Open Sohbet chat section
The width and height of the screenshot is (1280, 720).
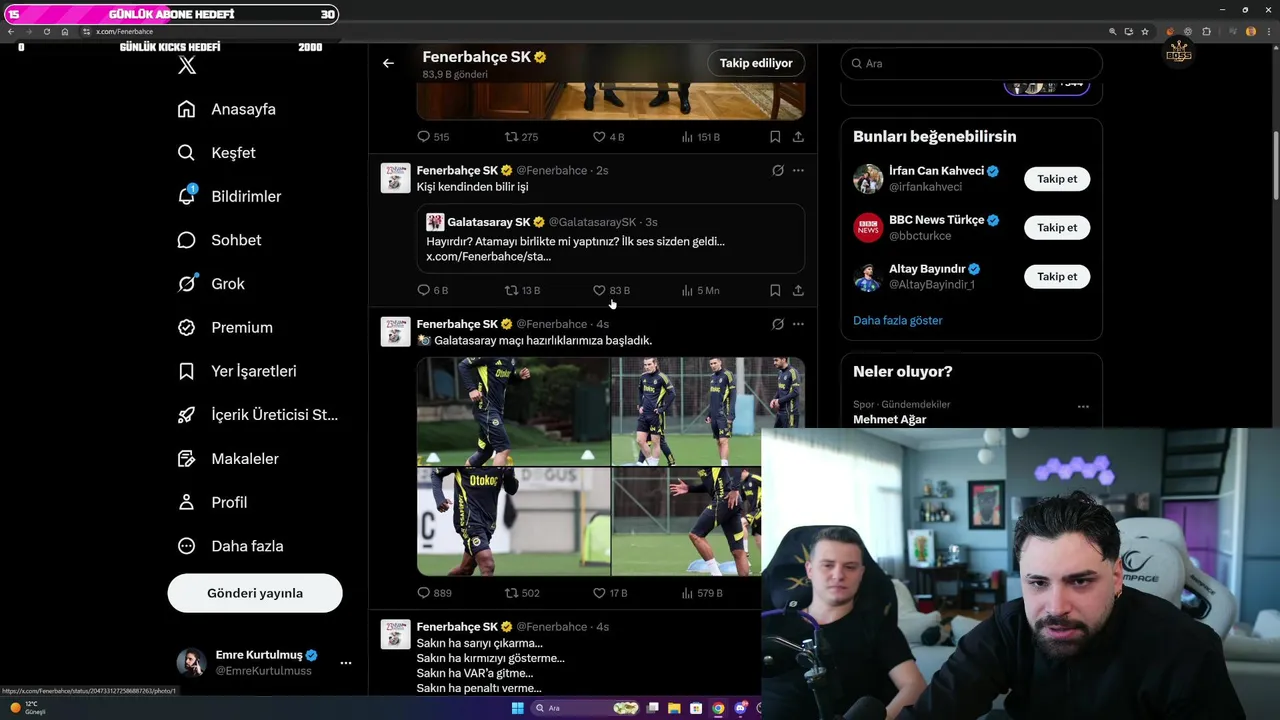(219, 240)
